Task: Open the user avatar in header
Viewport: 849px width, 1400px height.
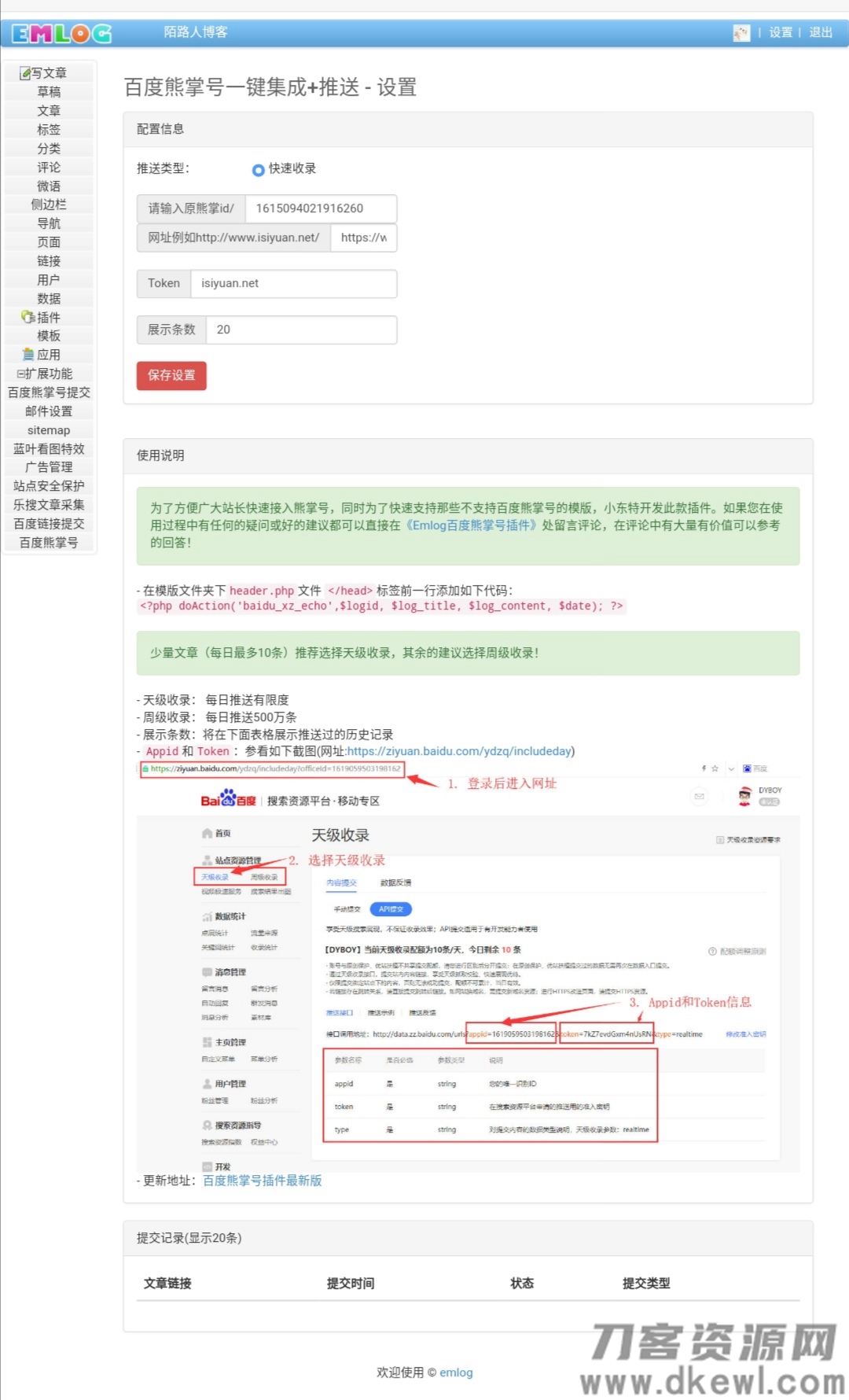Action: pyautogui.click(x=741, y=33)
